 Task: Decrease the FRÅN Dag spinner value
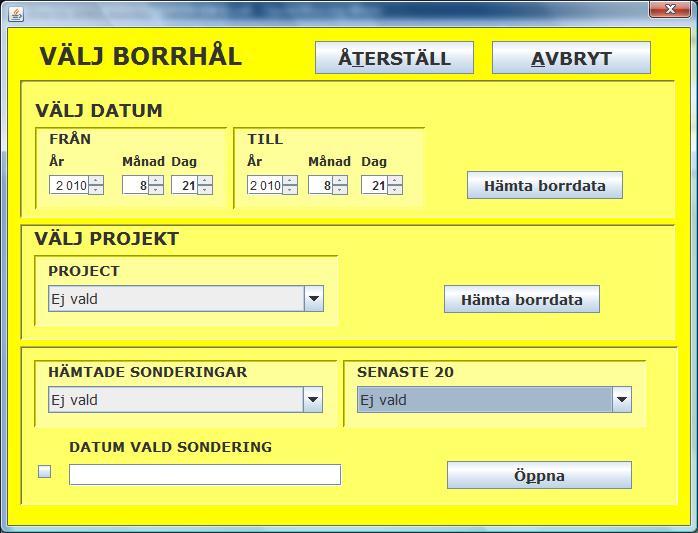(205, 190)
